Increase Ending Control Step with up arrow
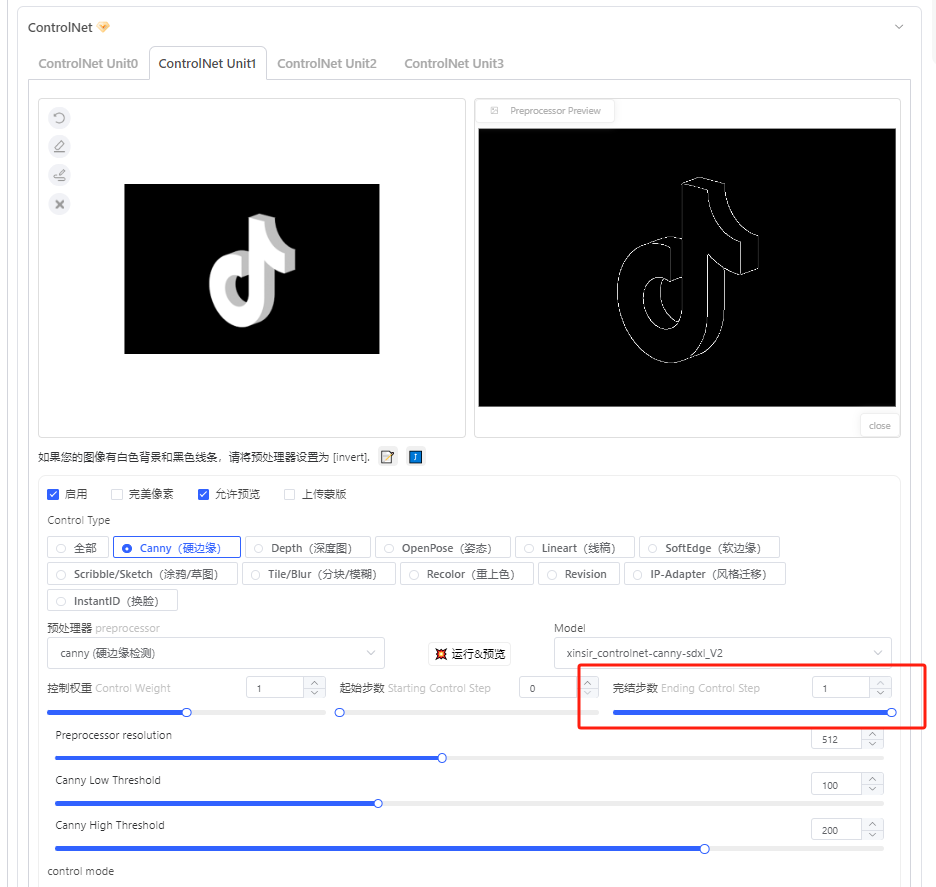 pyautogui.click(x=880, y=683)
